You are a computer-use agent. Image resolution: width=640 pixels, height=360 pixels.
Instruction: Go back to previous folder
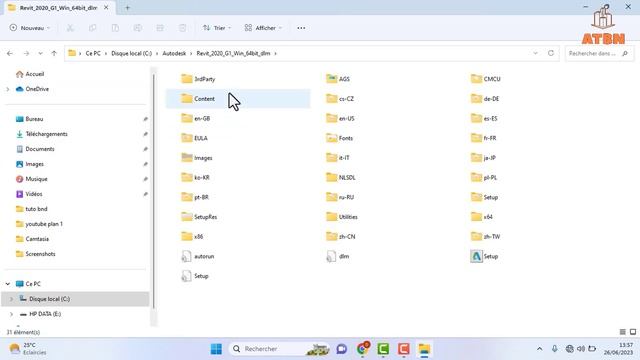10,53
